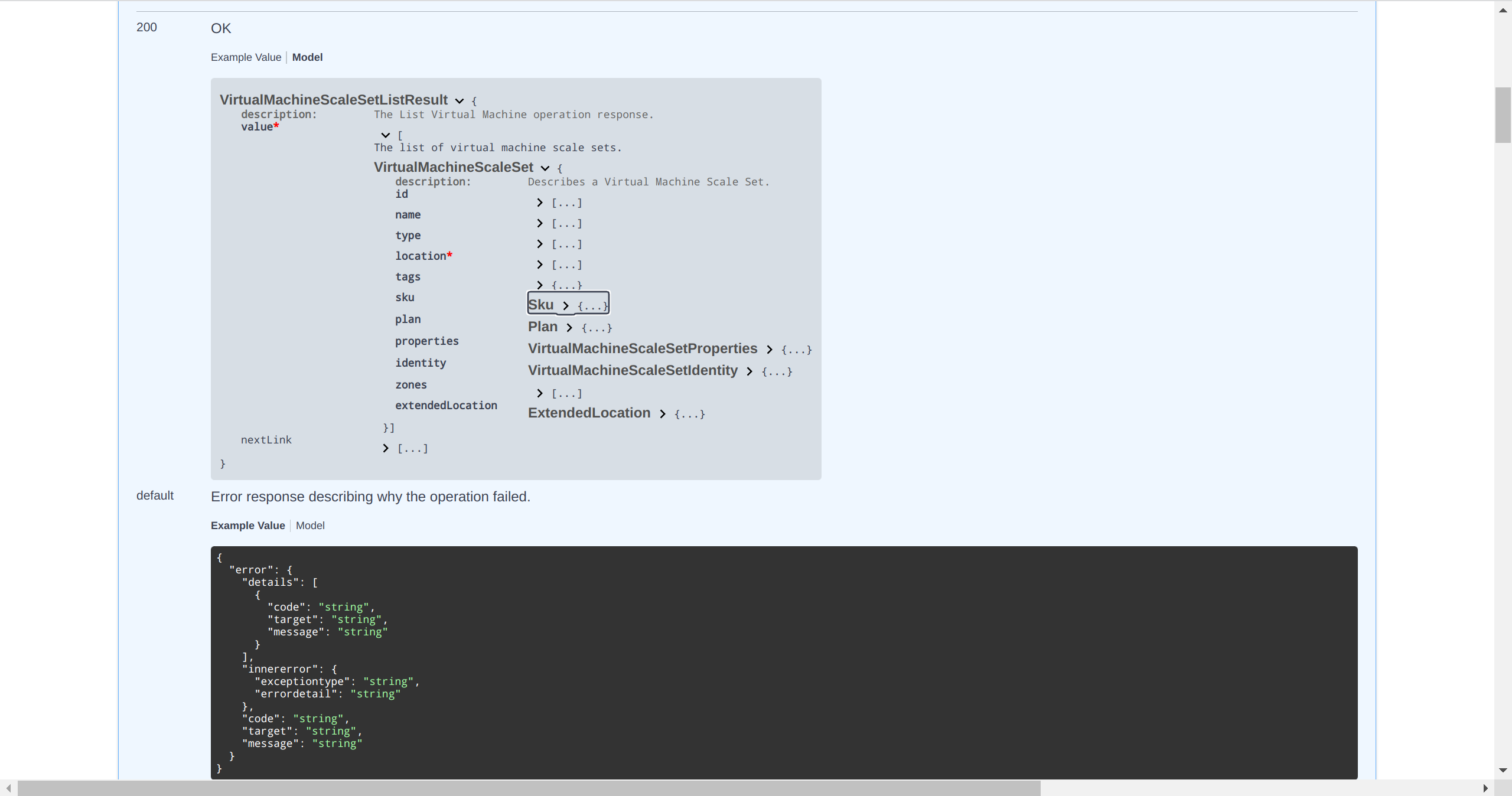Viewport: 1512px width, 796px height.
Task: Expand the nextLink property arrow
Action: click(x=386, y=448)
